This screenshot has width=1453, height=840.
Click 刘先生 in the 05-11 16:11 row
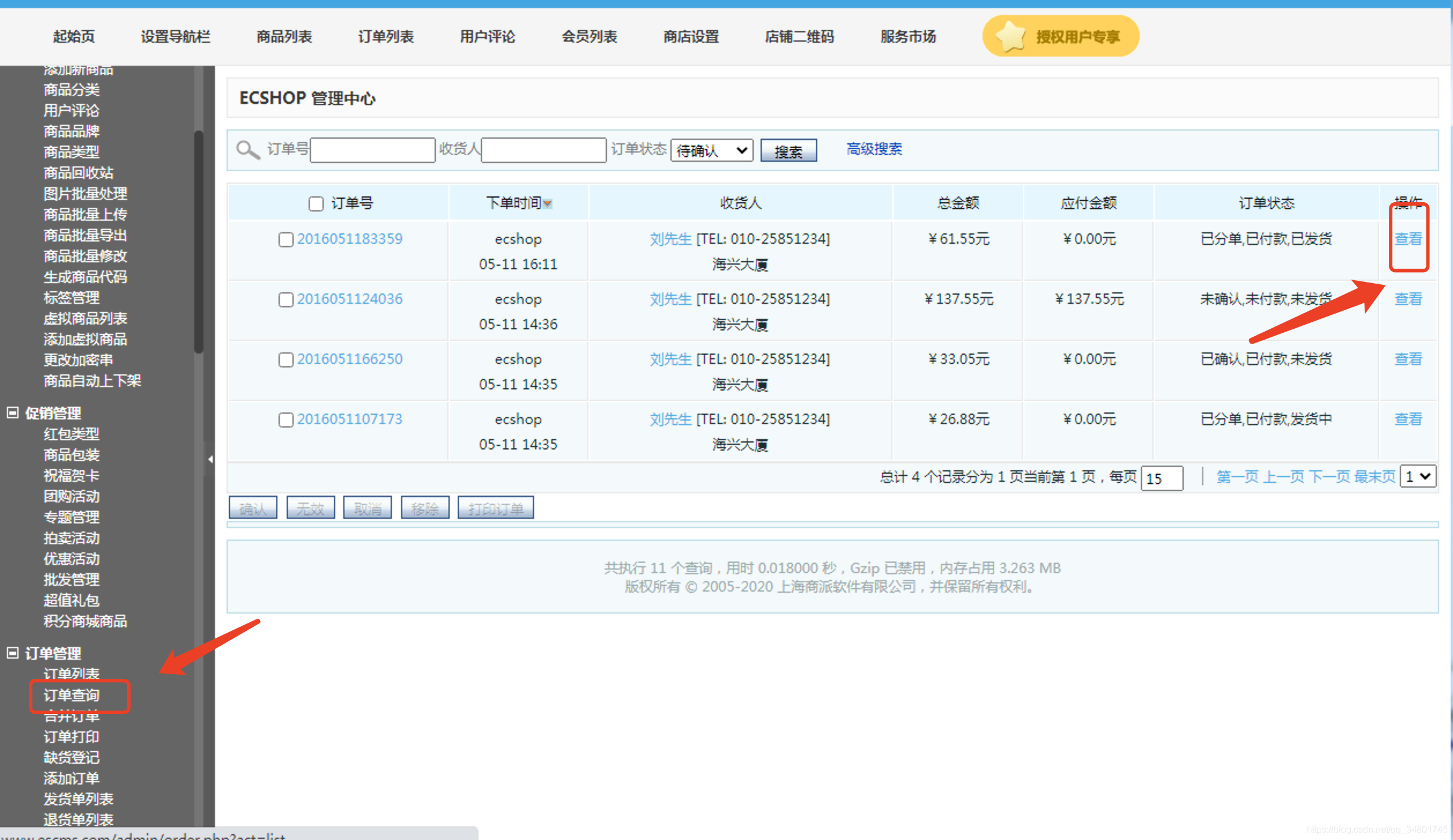(670, 239)
